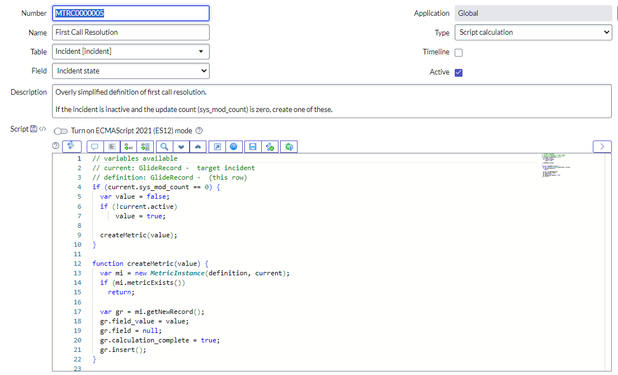Click 'gr.insert();' code line
Viewport: 618px width, 375px height.
point(123,350)
